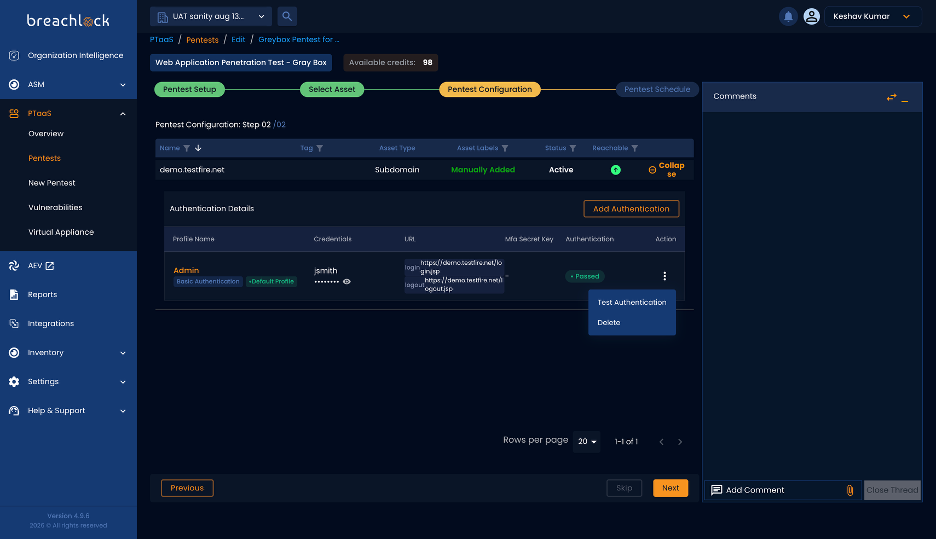Filter the Name column
The width and height of the screenshot is (936, 540).
pos(187,149)
